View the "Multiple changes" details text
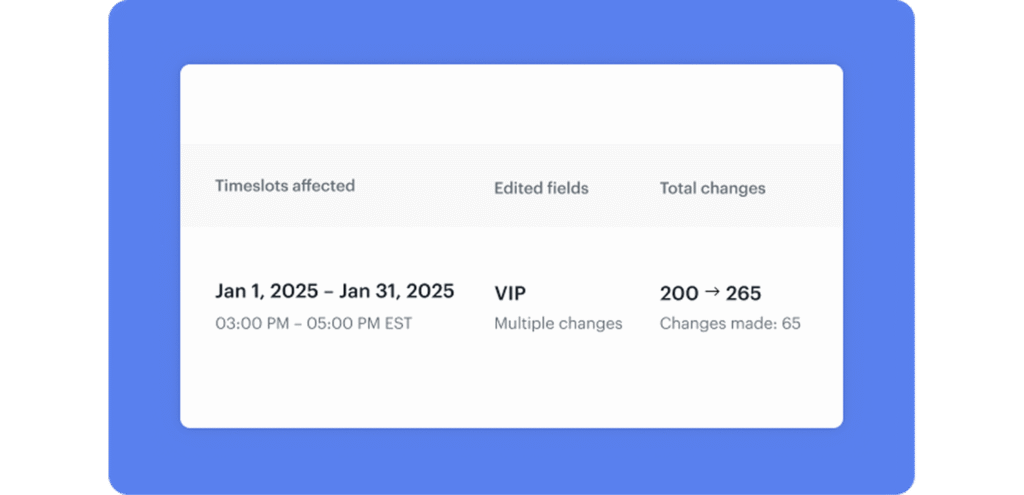Image resolution: width=1024 pixels, height=495 pixels. (558, 323)
